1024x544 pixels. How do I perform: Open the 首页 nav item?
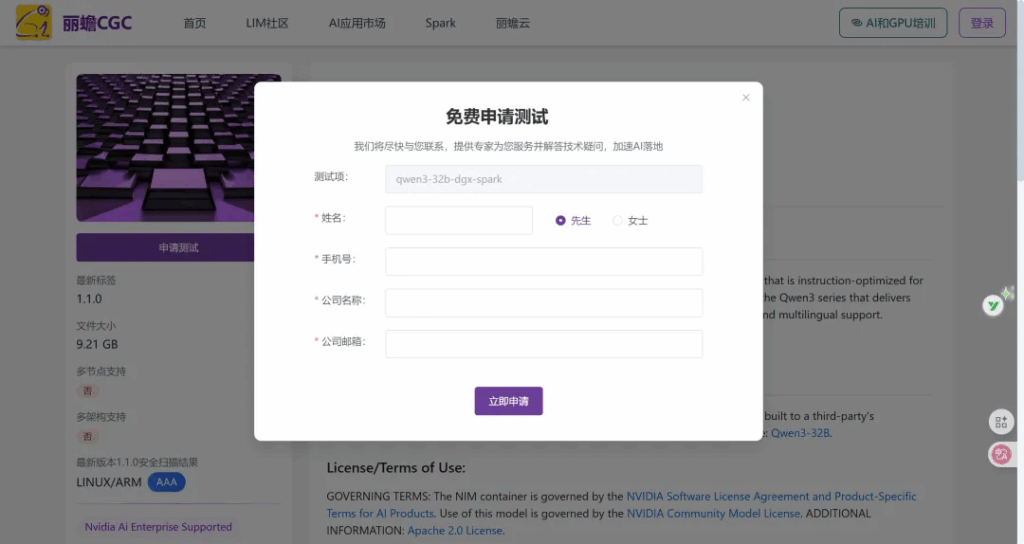195,23
